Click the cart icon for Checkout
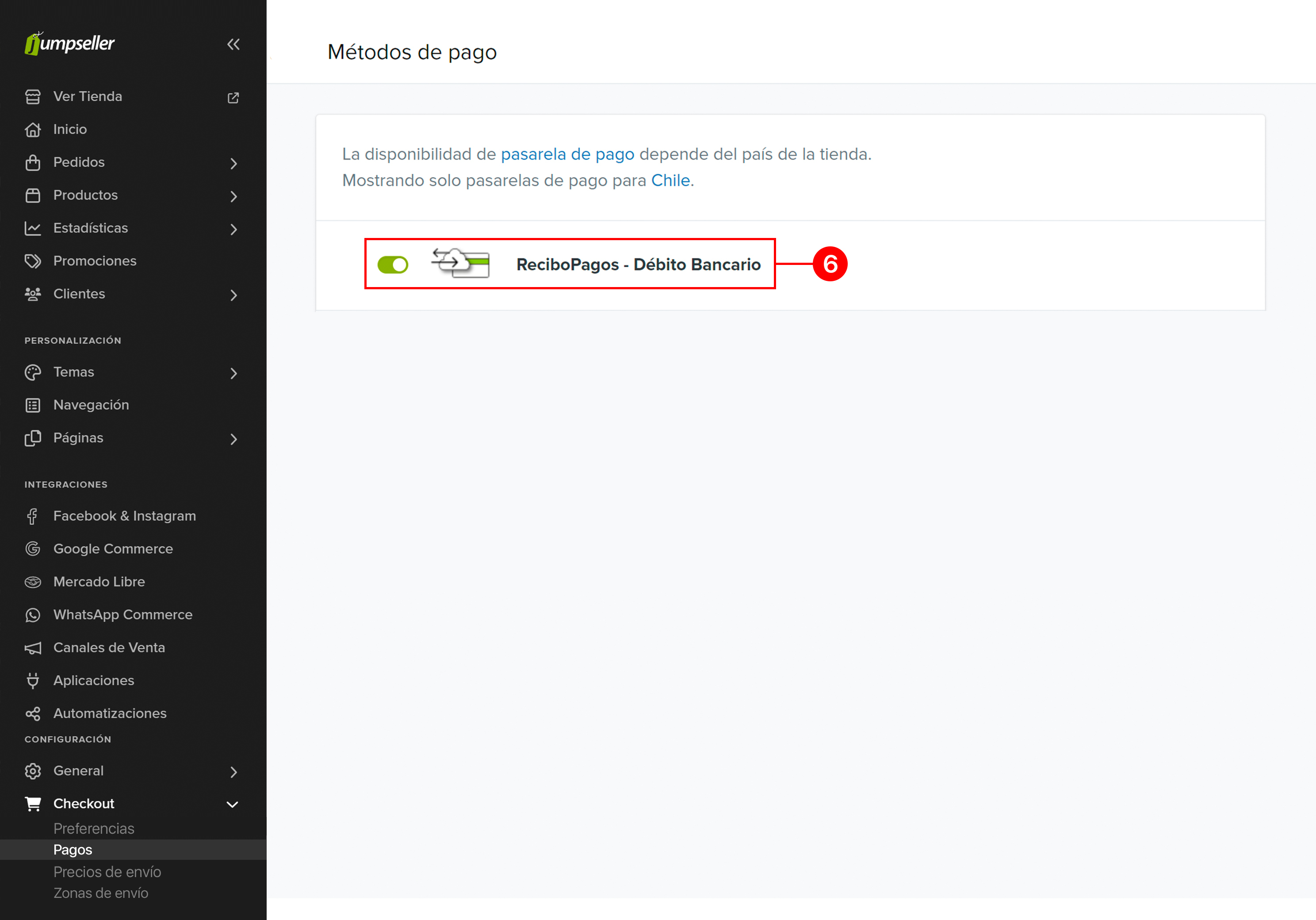Viewport: 1316px width, 920px height. tap(33, 804)
